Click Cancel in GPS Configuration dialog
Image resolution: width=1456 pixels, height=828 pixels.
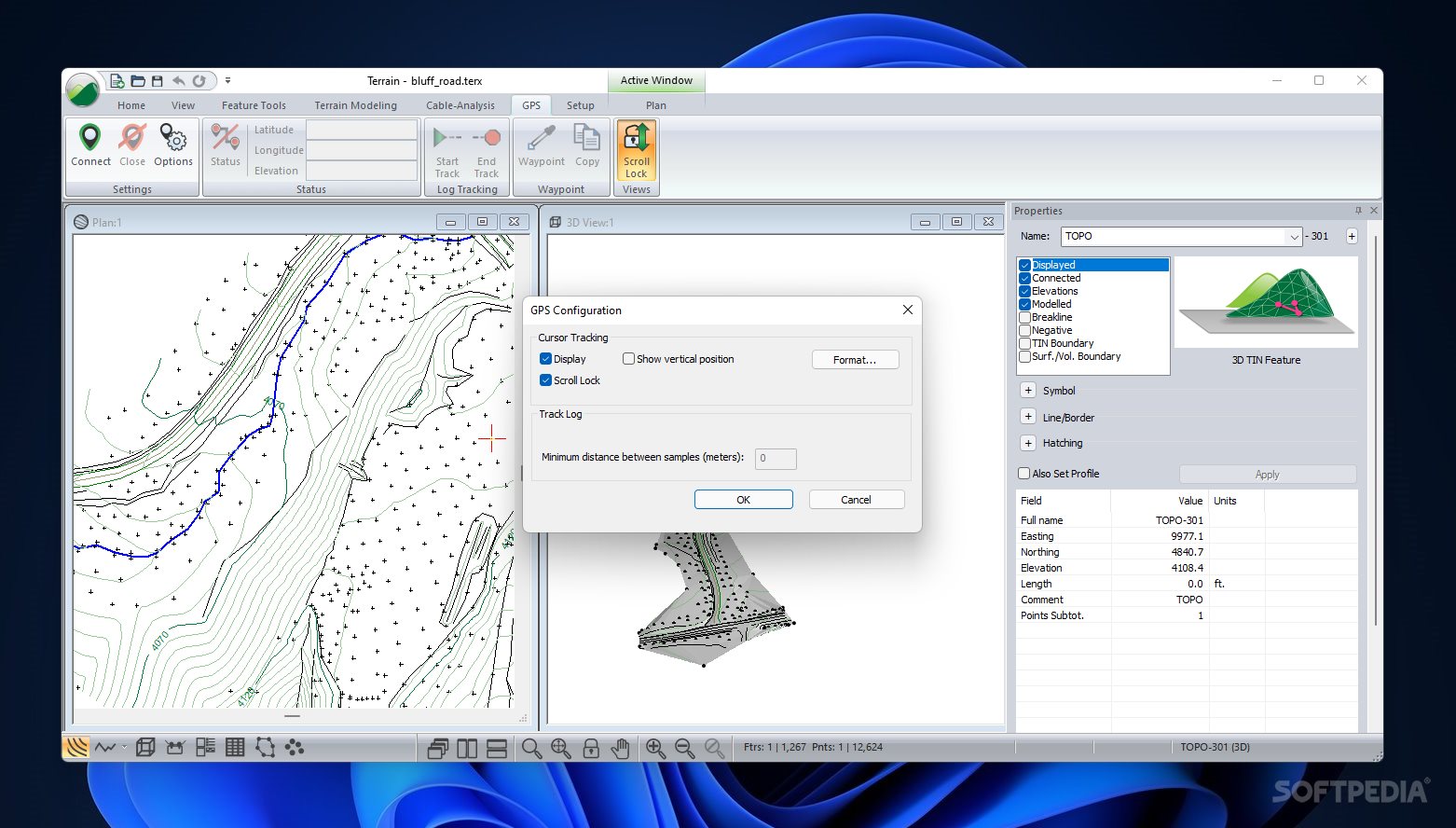[x=856, y=500]
